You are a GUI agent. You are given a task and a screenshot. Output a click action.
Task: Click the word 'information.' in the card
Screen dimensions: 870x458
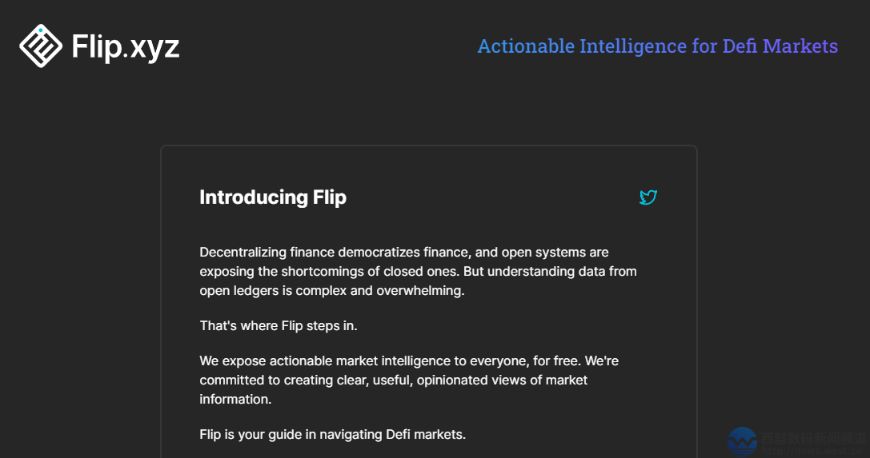coord(235,399)
